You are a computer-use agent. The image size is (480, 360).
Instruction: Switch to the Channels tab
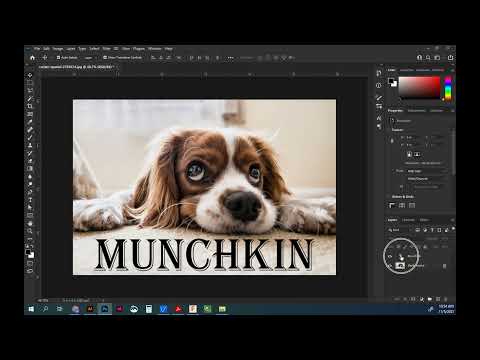pos(408,220)
